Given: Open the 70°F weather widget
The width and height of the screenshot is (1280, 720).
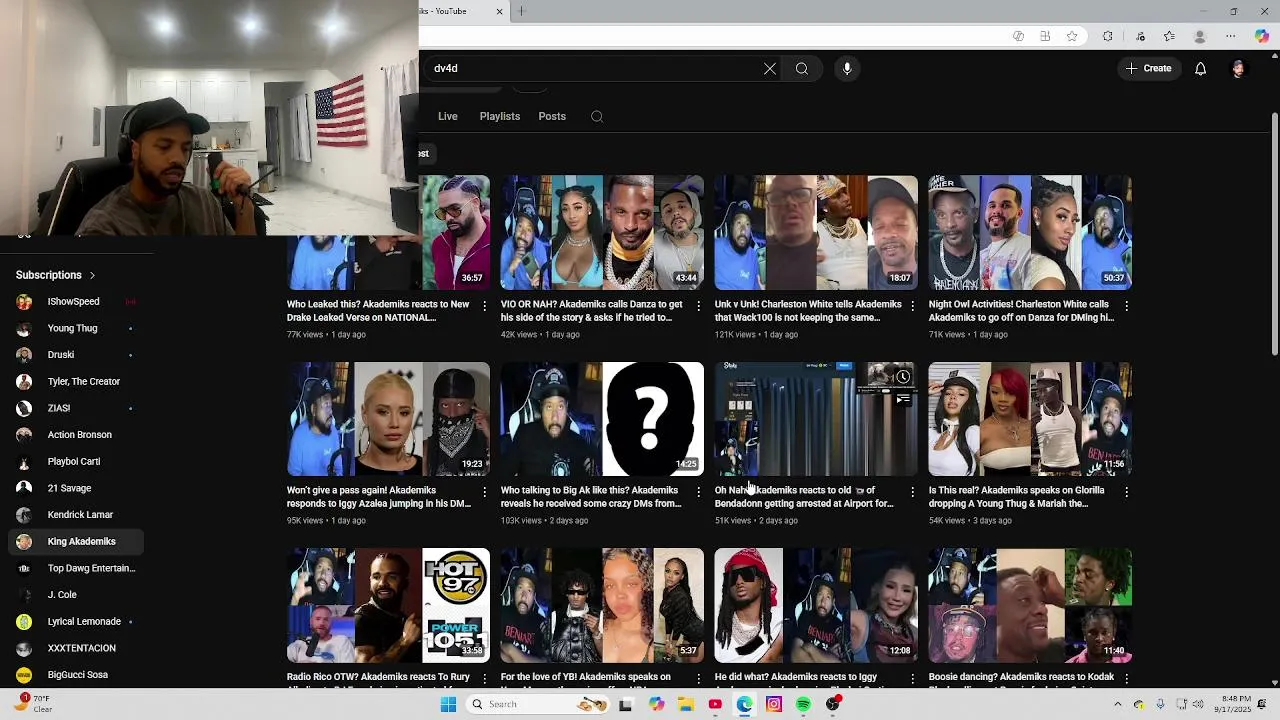Looking at the screenshot, I should (32, 704).
